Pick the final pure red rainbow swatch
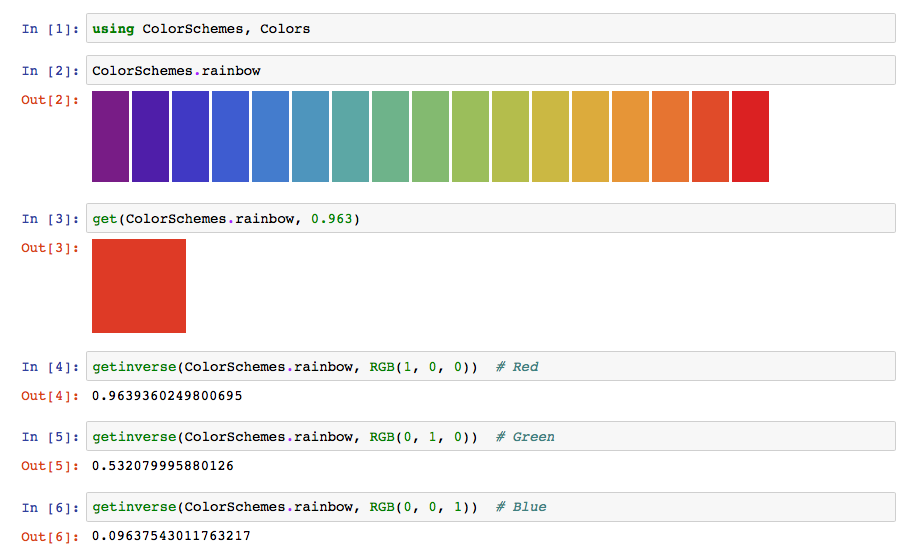The image size is (903, 549). point(750,137)
